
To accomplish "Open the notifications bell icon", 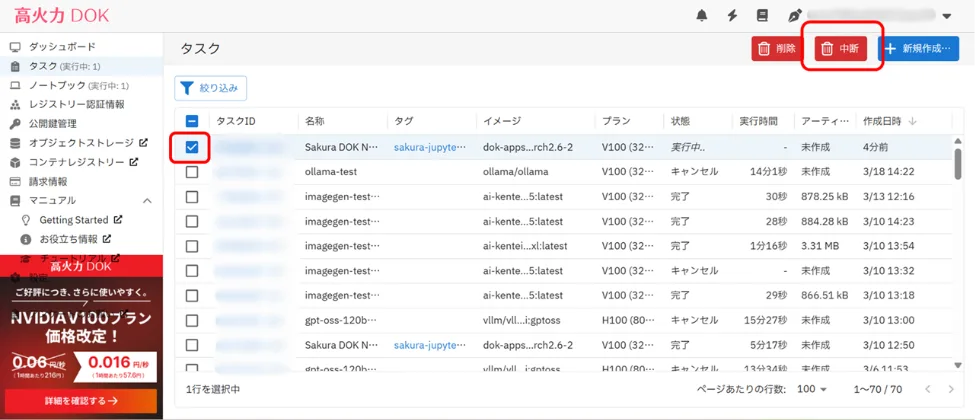I will [x=702, y=16].
